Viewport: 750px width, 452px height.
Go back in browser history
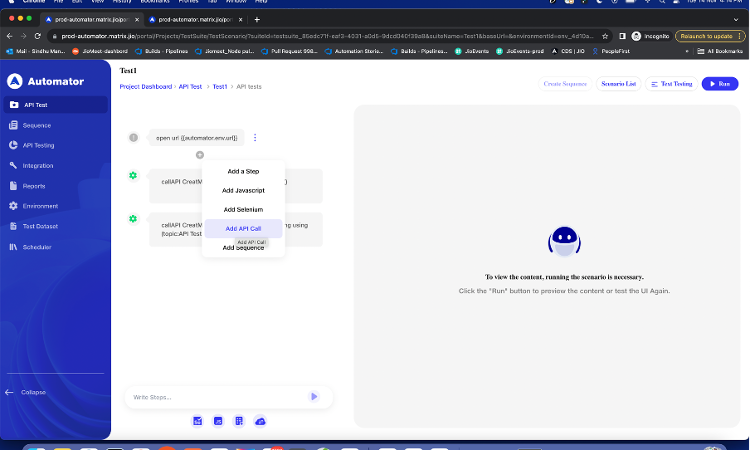click(10, 36)
